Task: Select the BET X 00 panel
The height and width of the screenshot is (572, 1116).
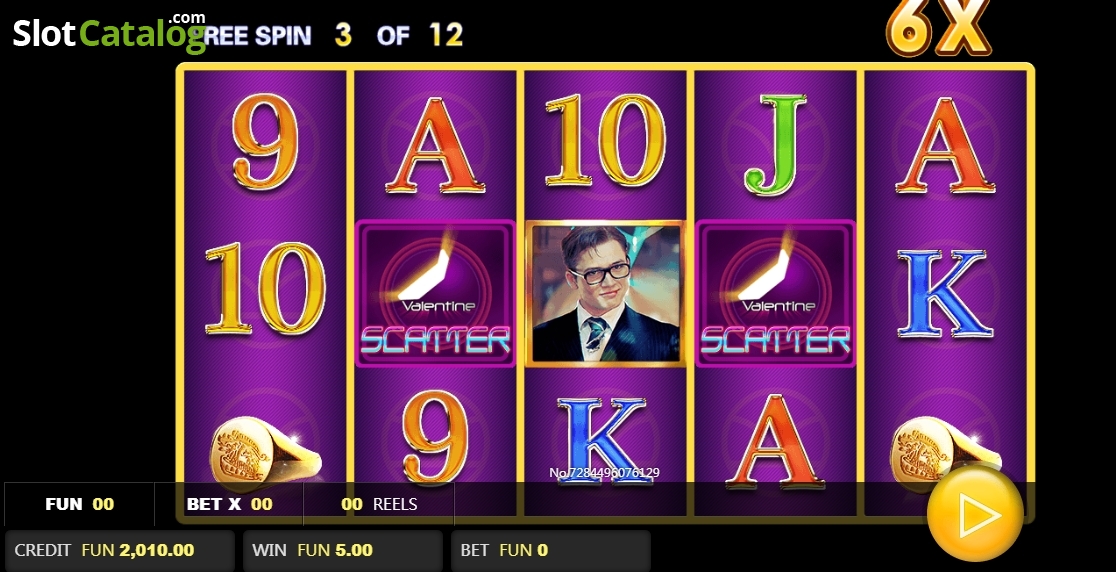Action: [x=229, y=504]
